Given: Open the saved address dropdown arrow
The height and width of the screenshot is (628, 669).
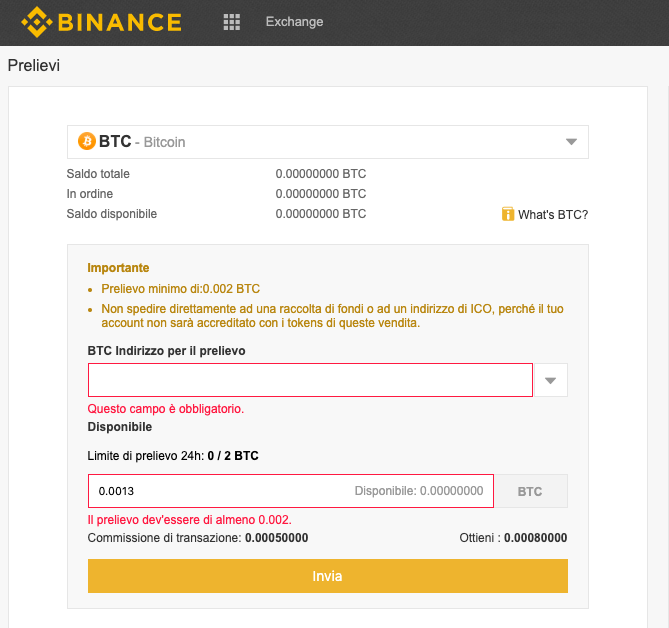Looking at the screenshot, I should (551, 380).
